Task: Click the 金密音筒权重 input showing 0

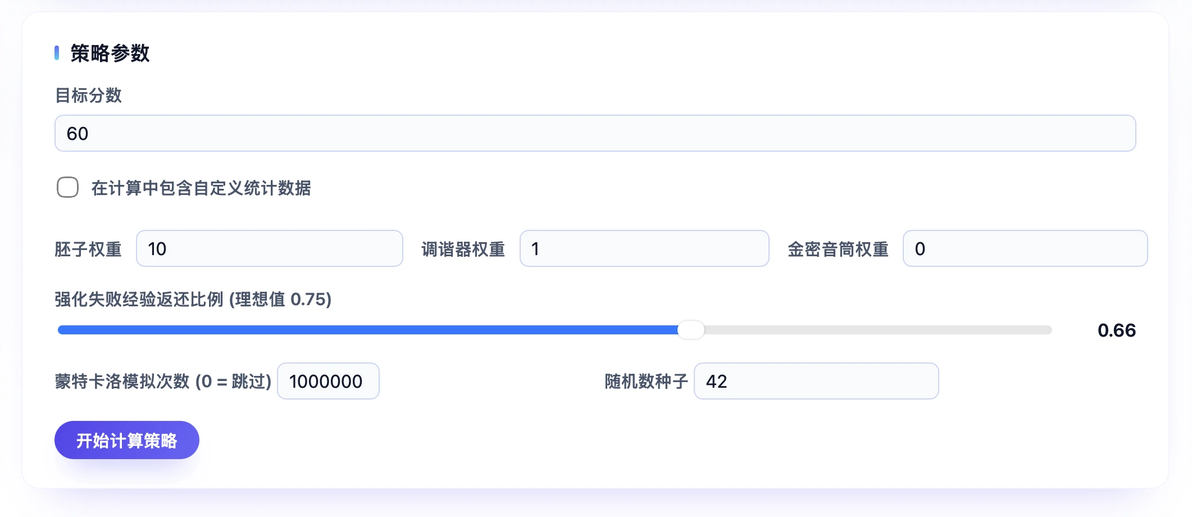Action: click(x=1025, y=249)
